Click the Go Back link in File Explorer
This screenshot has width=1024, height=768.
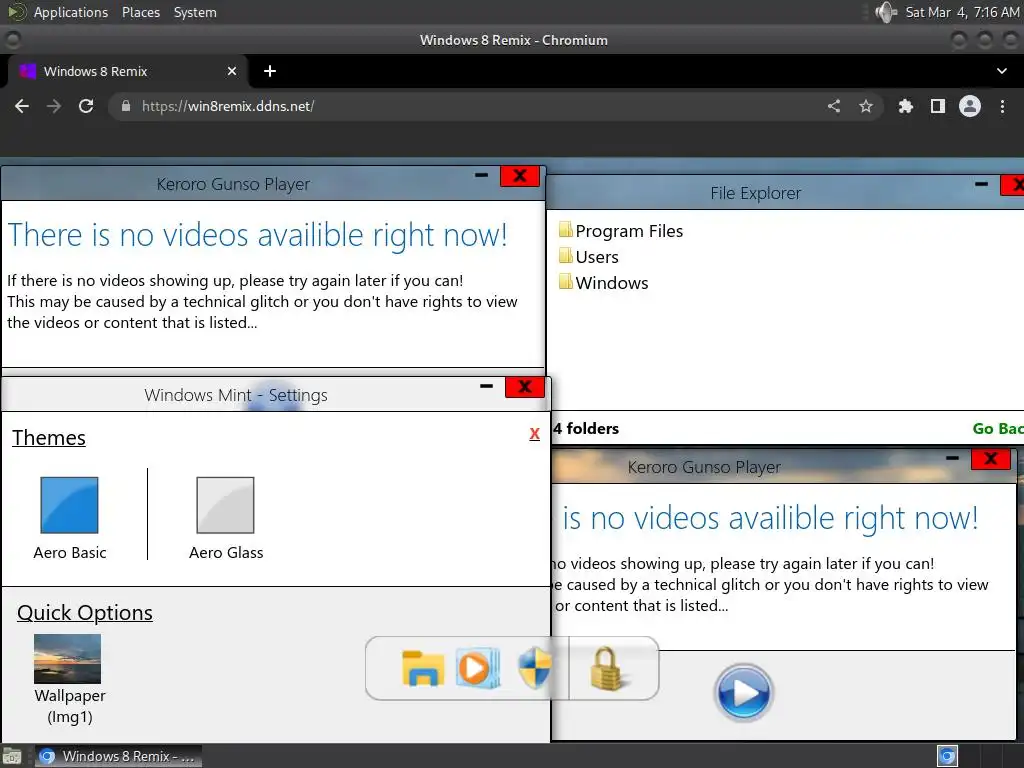point(998,428)
